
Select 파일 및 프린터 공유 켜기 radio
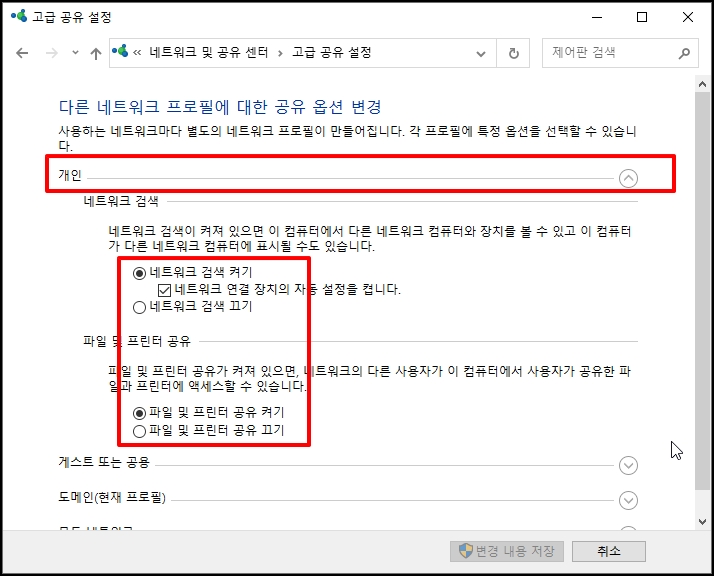(139, 413)
